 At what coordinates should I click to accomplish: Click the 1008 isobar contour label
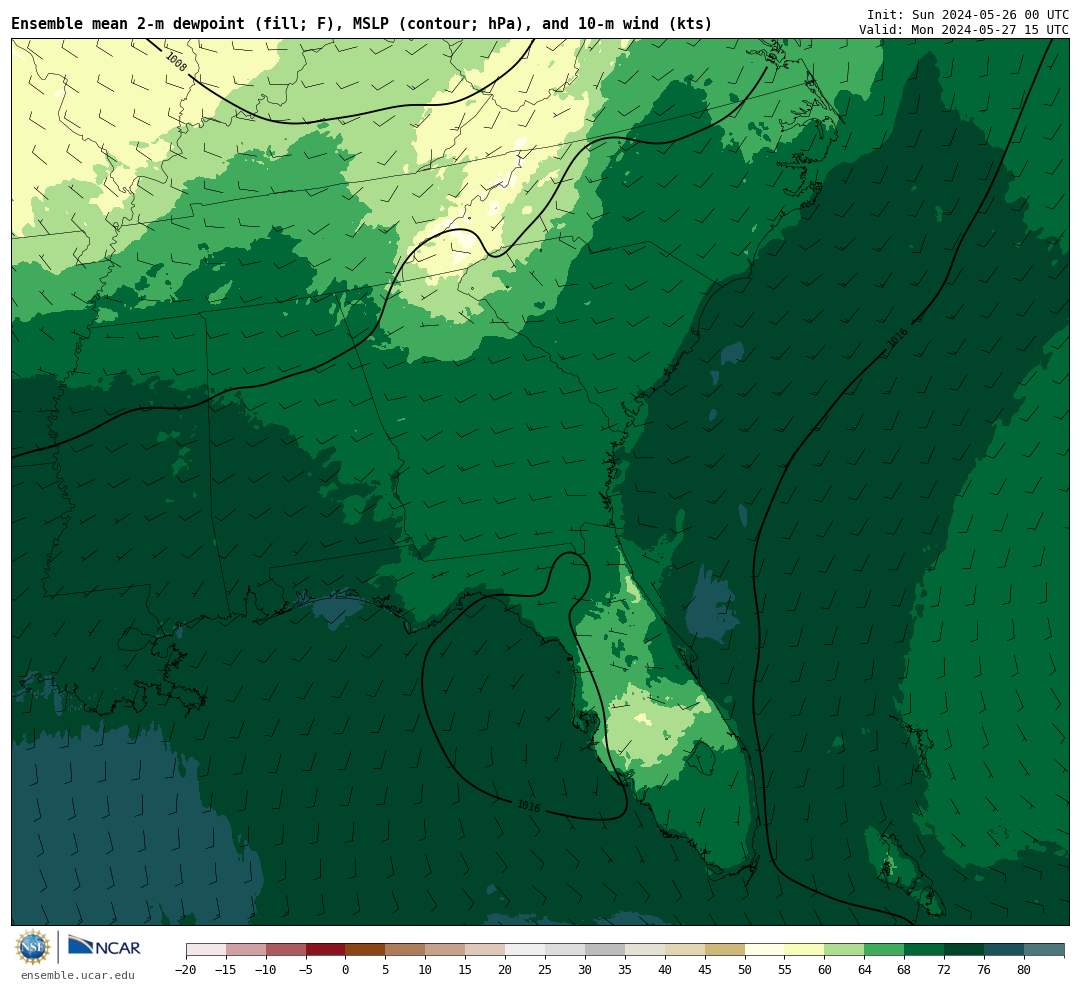tap(176, 62)
